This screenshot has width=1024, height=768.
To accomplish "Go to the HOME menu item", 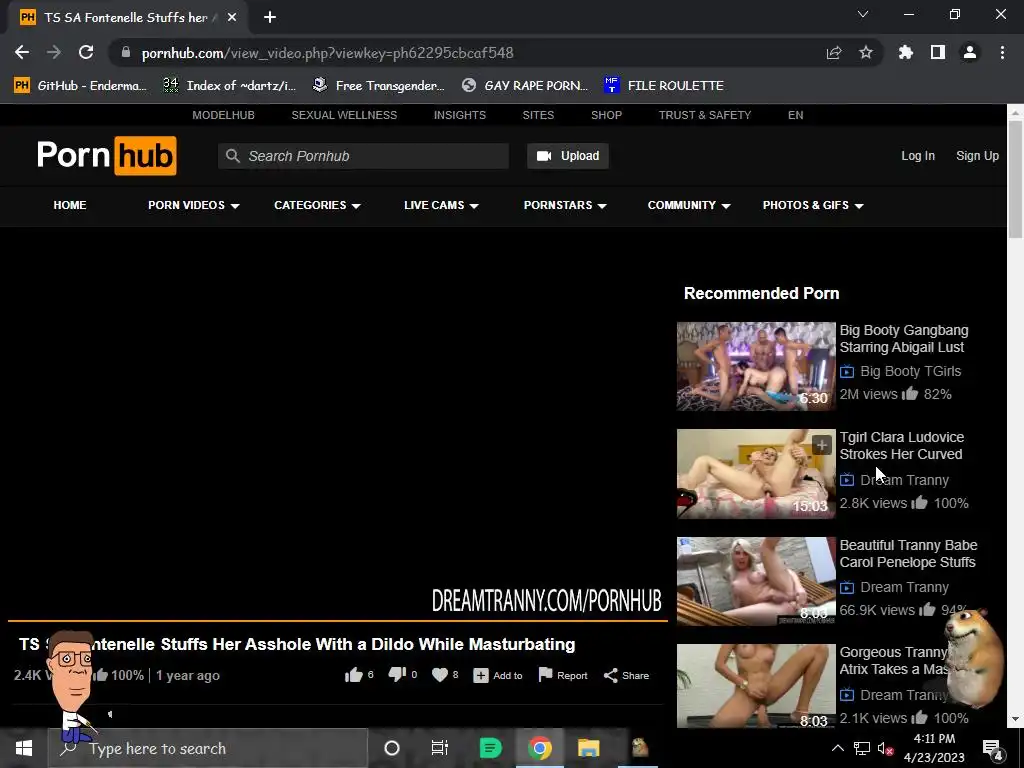I will click(70, 205).
